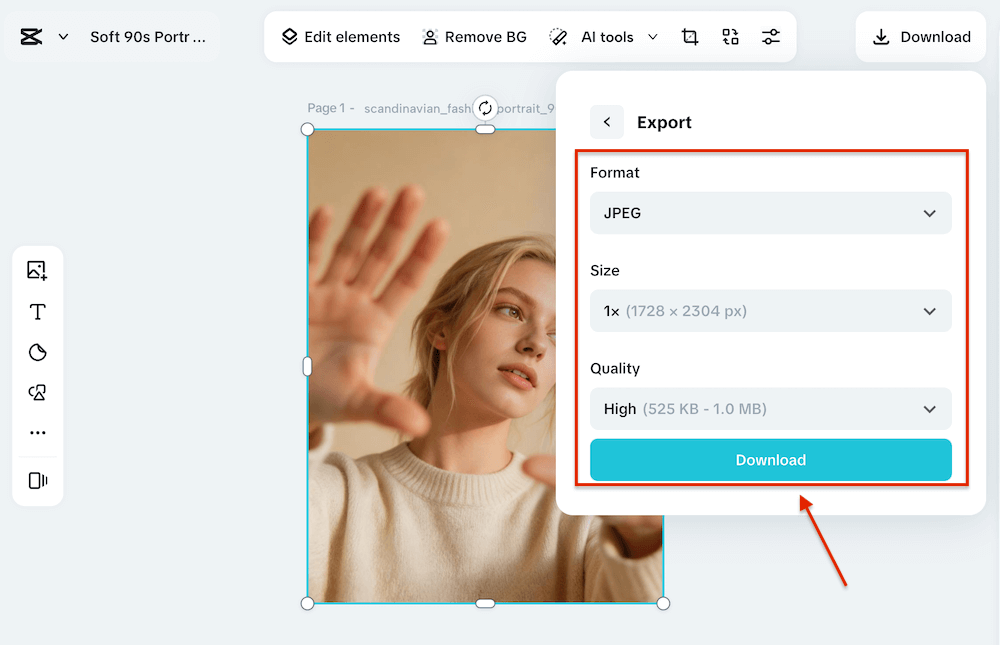Add image from the sidebar icon
The width and height of the screenshot is (1000, 645).
(x=37, y=271)
